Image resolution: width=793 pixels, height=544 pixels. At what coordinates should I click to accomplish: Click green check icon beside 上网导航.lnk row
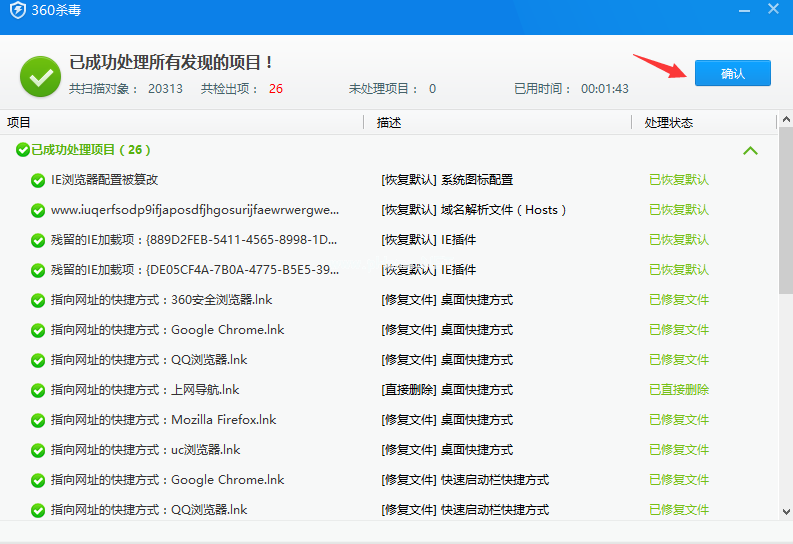(38, 391)
